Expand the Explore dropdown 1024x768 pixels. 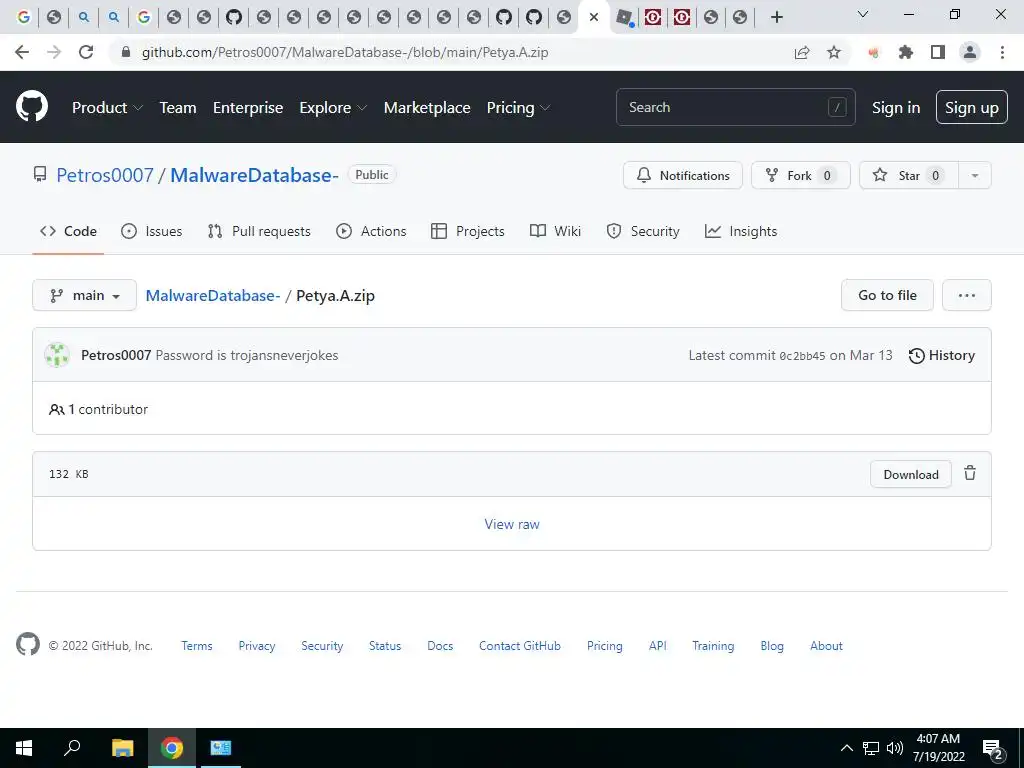[x=333, y=108]
